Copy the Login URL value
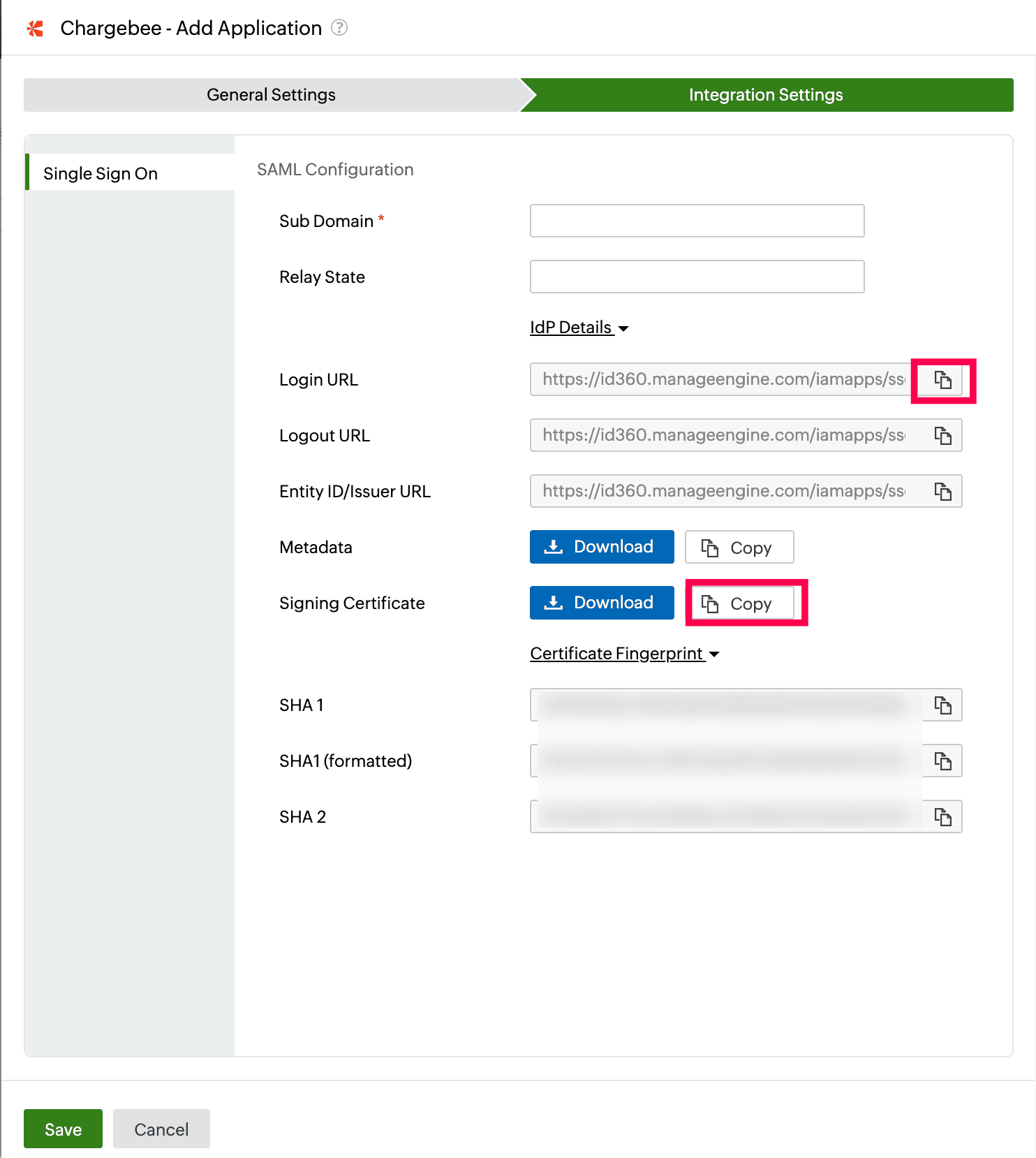The height and width of the screenshot is (1158, 1036). 943,380
